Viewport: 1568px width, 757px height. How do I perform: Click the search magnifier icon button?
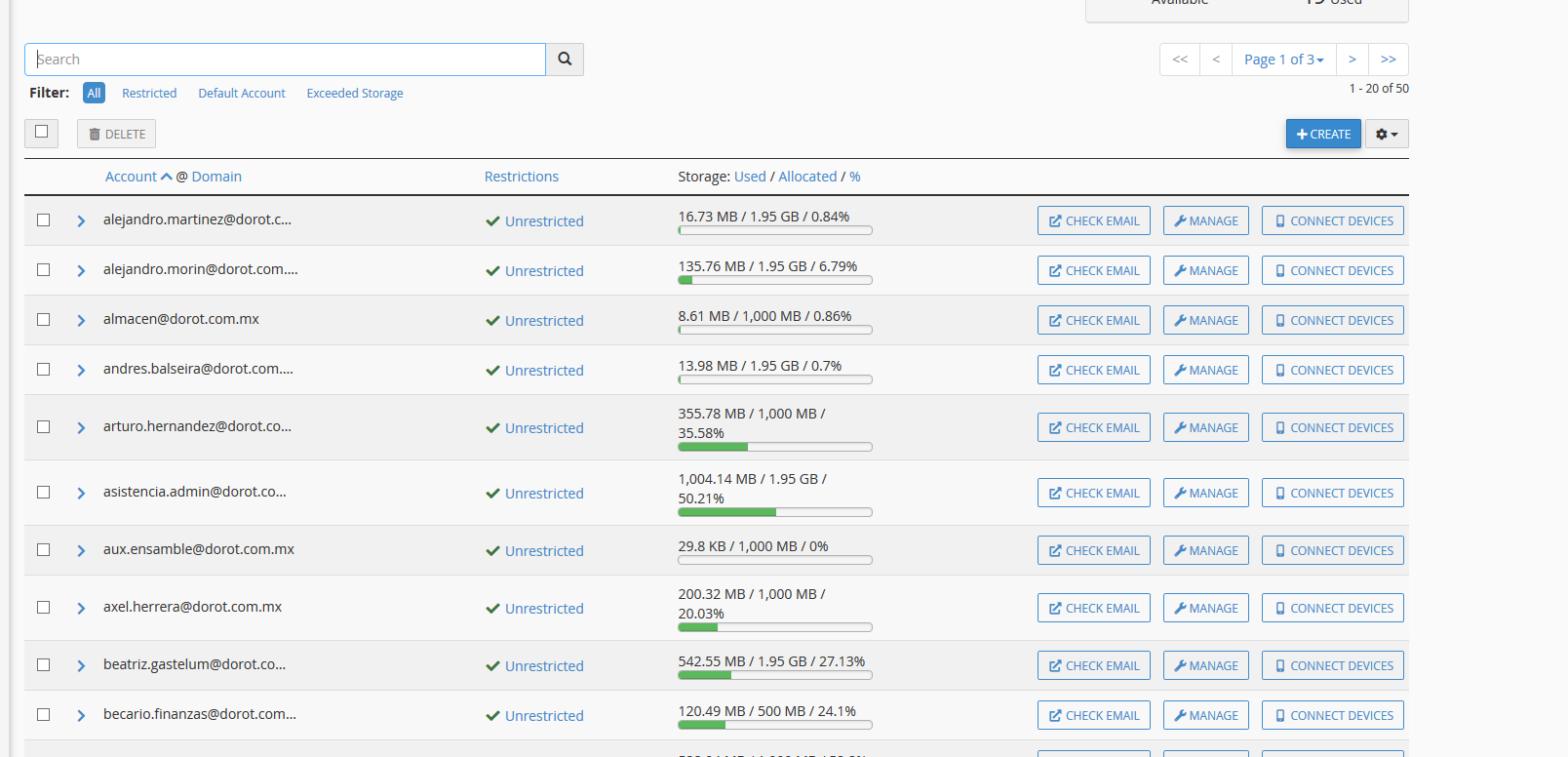(565, 60)
